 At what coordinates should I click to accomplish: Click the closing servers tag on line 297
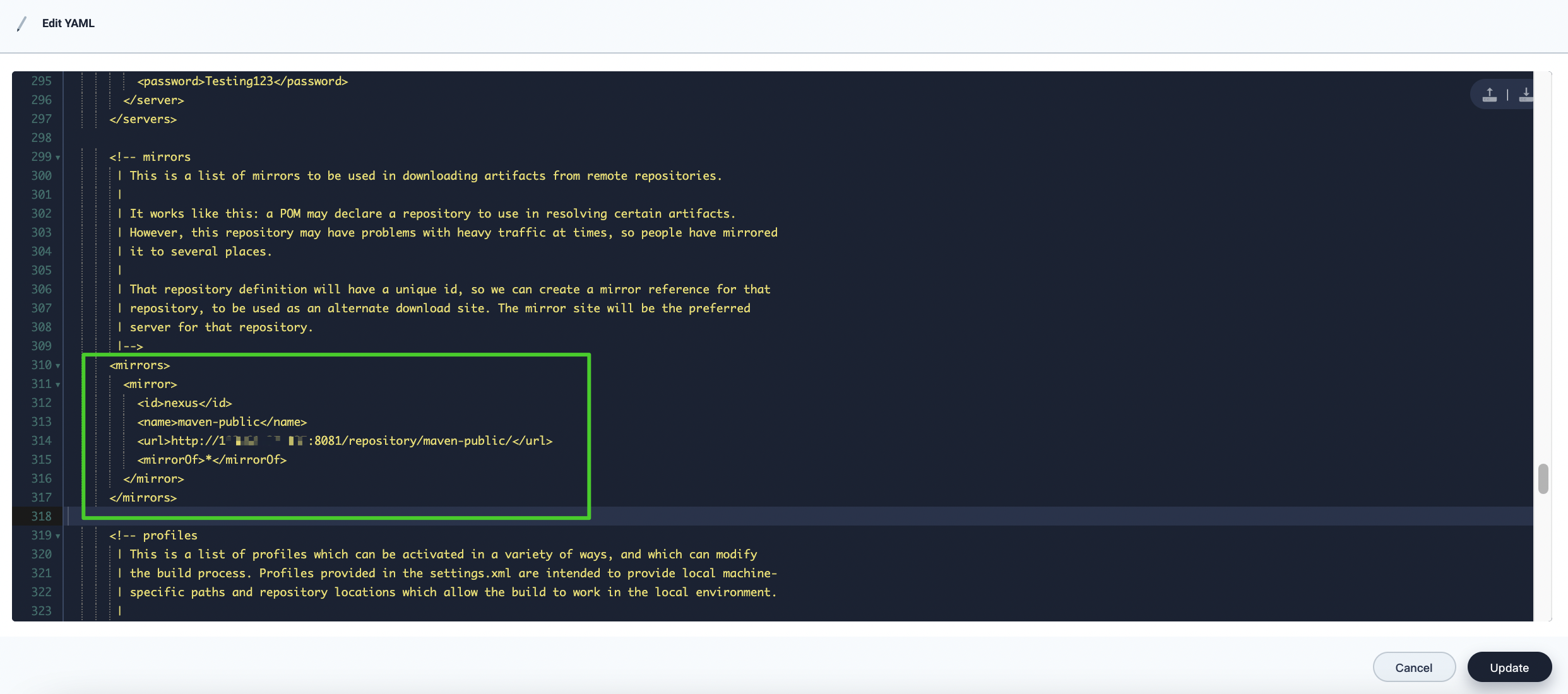tap(143, 119)
